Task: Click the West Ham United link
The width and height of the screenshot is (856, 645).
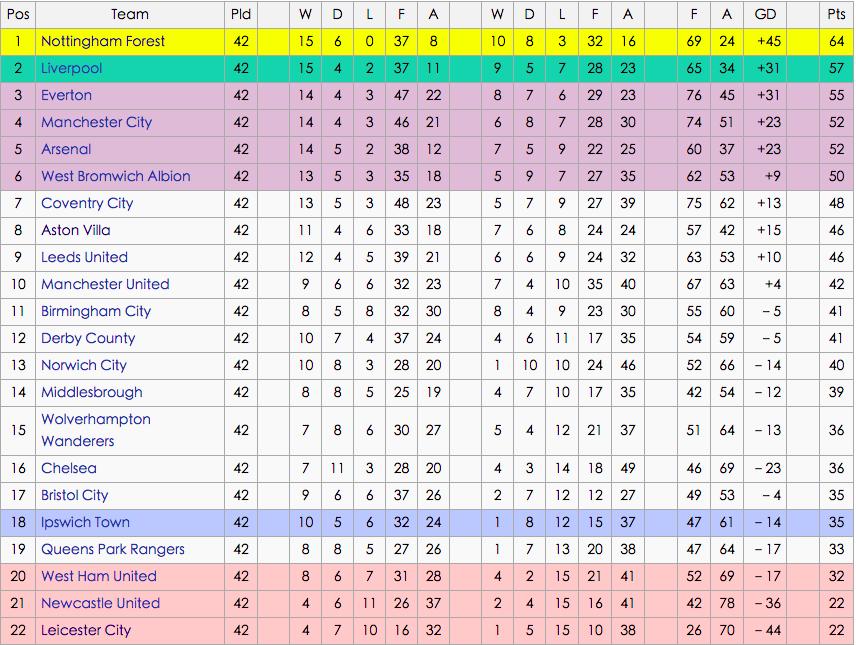Action: (x=99, y=576)
